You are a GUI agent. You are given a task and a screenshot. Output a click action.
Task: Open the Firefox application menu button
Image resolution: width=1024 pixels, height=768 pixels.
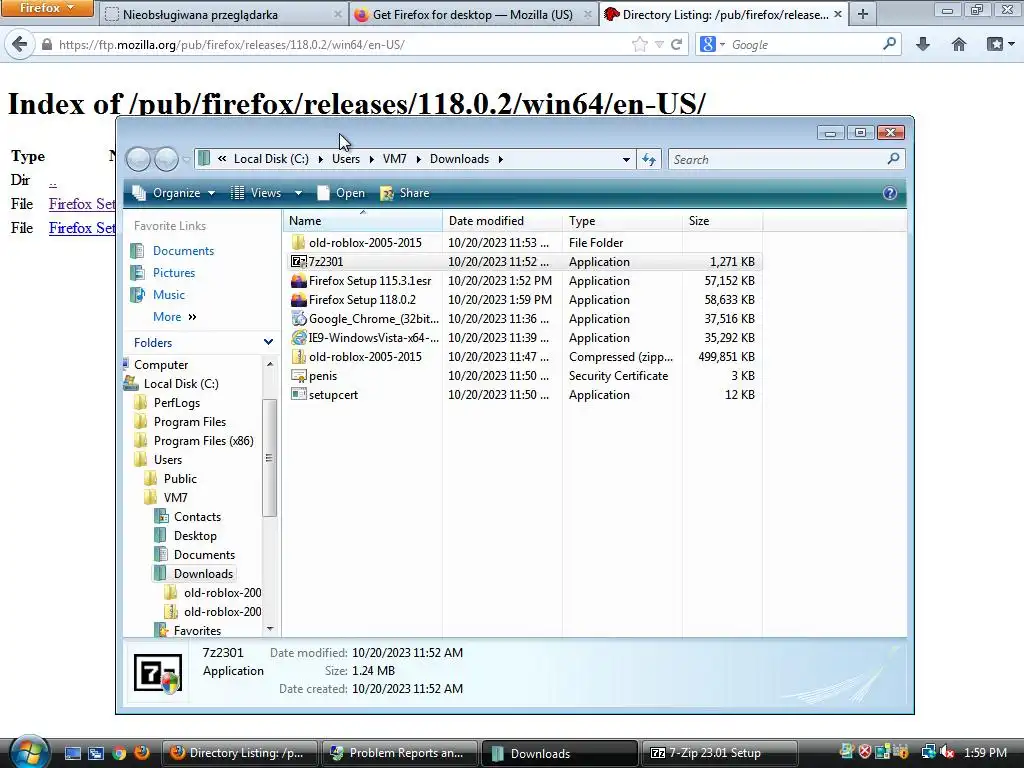click(46, 8)
